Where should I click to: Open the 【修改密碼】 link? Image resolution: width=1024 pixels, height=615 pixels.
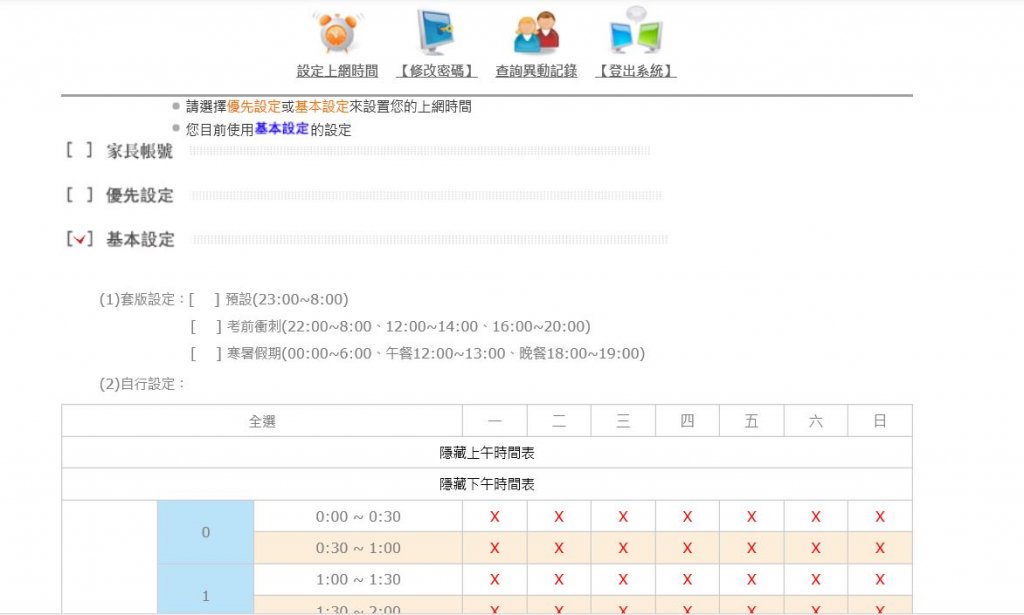coord(437,71)
